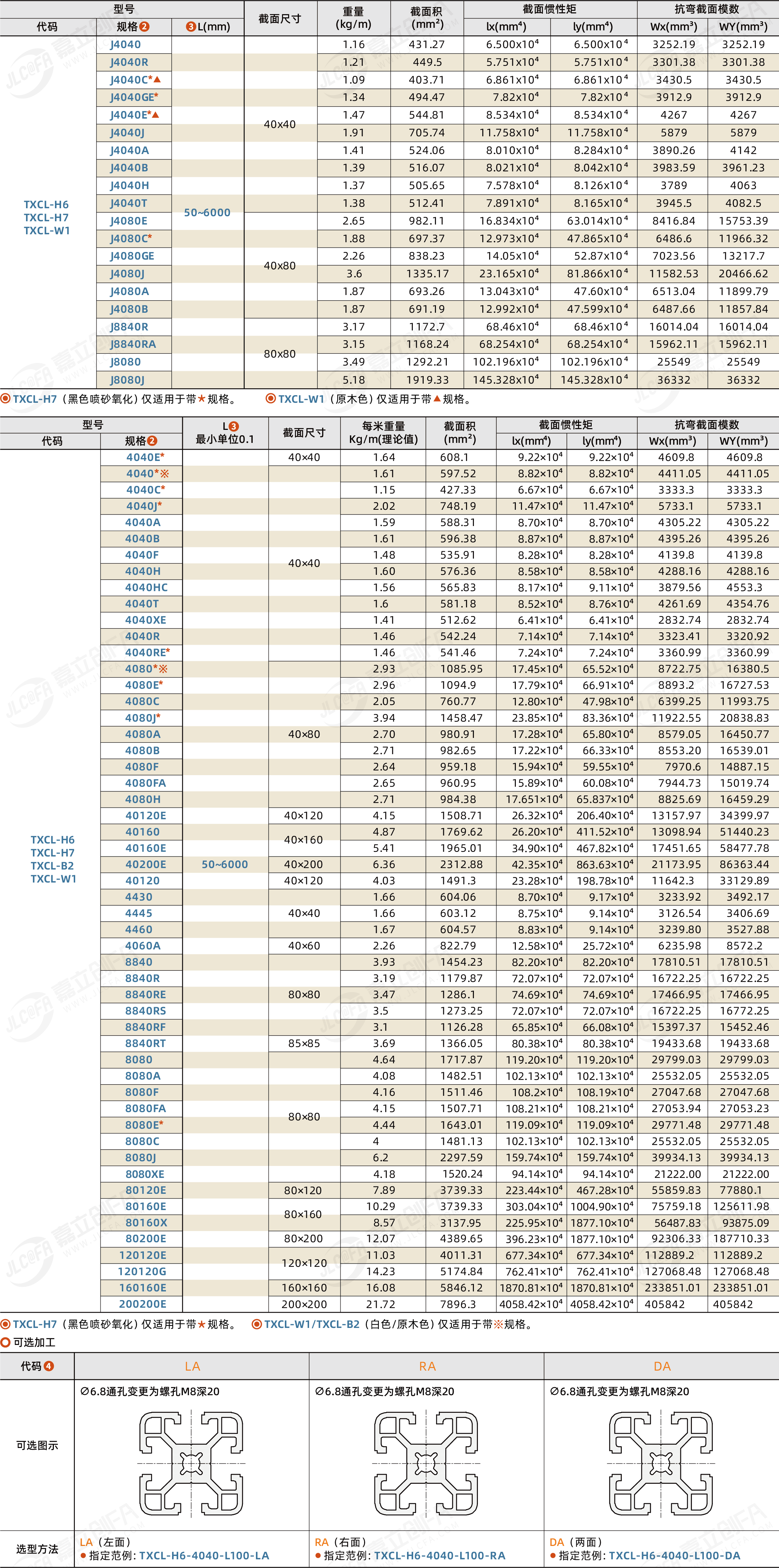Select the J8080J spec cell

[134, 380]
